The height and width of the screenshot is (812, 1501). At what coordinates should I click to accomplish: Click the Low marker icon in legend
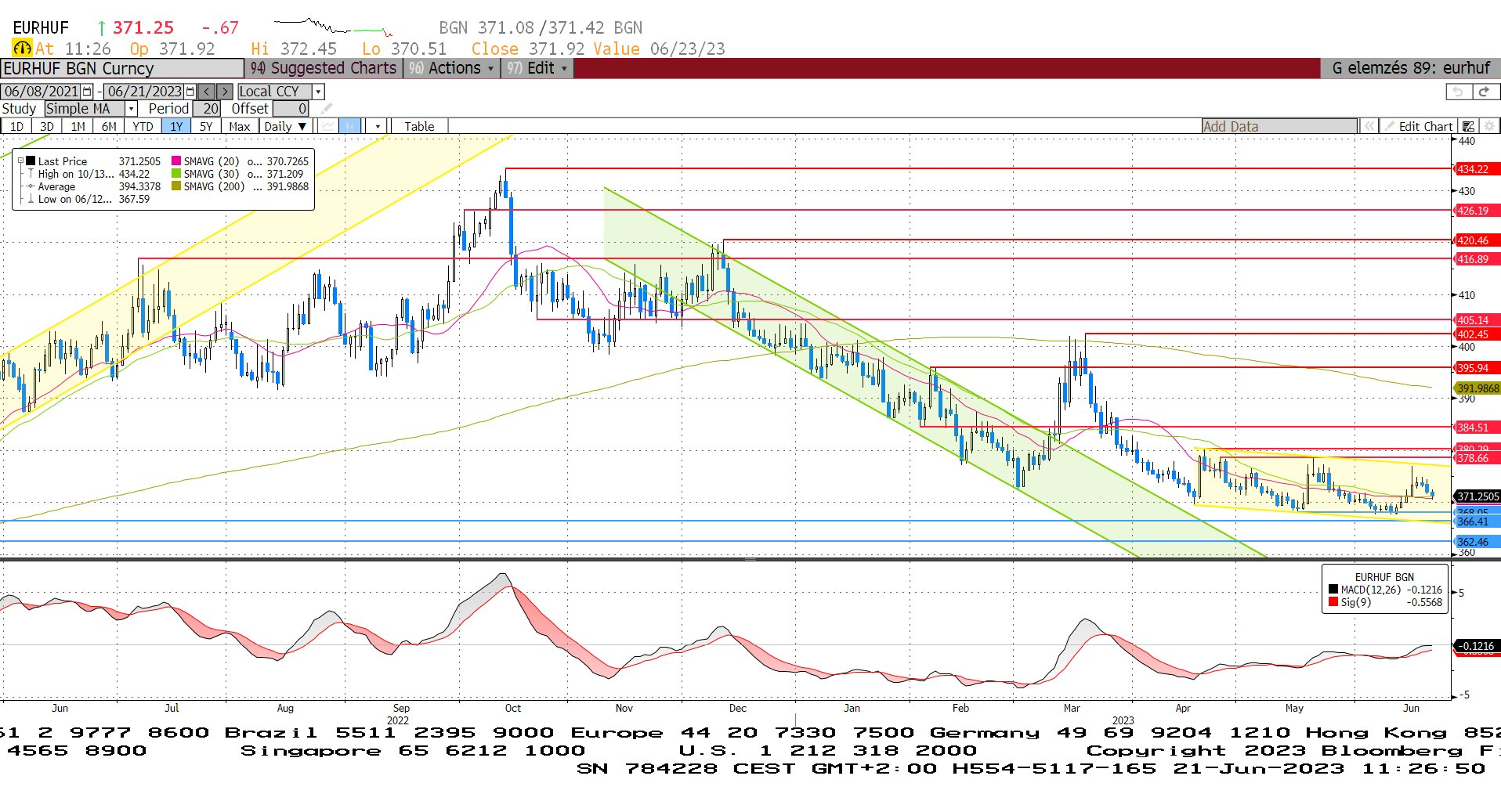[x=31, y=199]
